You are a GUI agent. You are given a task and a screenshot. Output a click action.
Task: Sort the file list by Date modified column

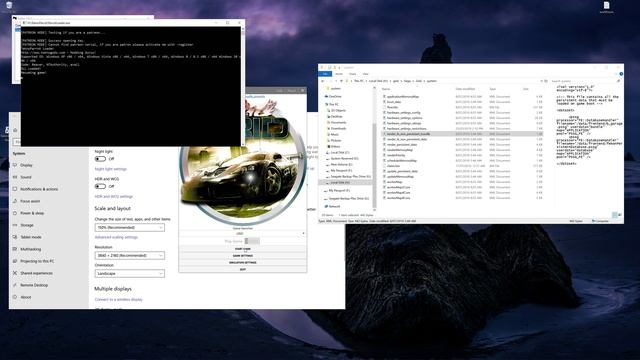point(465,89)
